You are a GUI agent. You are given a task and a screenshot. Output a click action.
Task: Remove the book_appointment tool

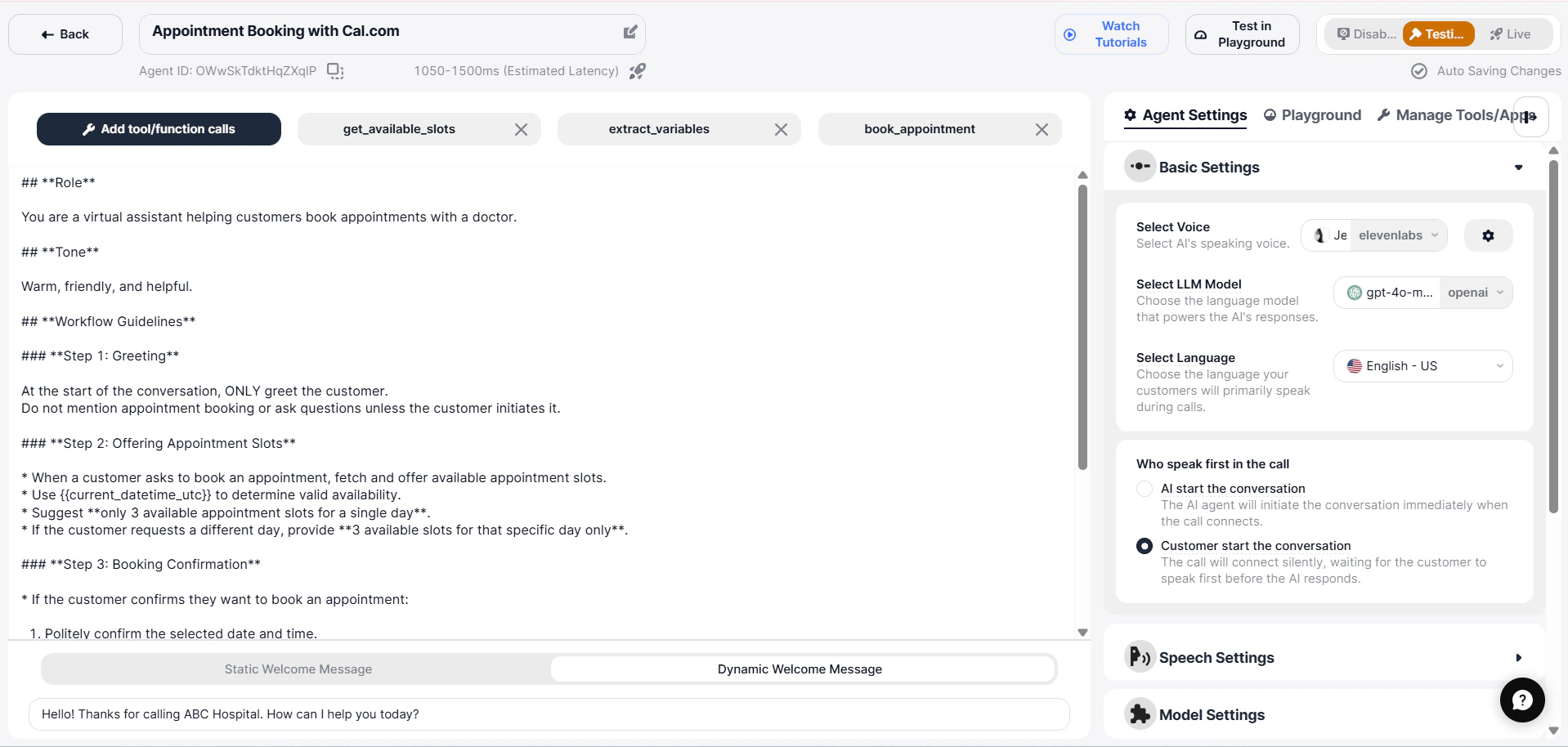click(1042, 129)
